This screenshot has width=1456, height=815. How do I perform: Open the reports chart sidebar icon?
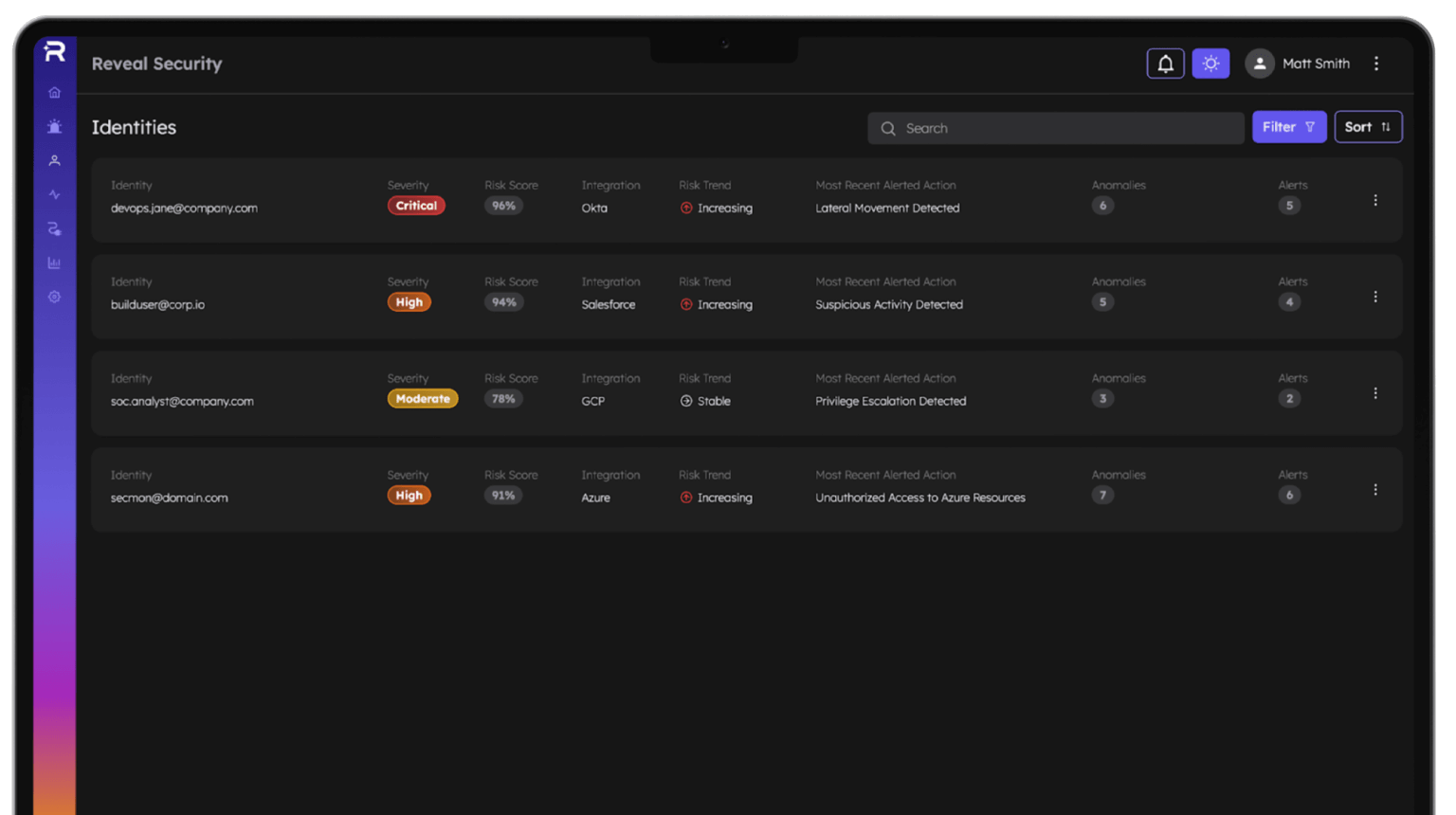(55, 263)
